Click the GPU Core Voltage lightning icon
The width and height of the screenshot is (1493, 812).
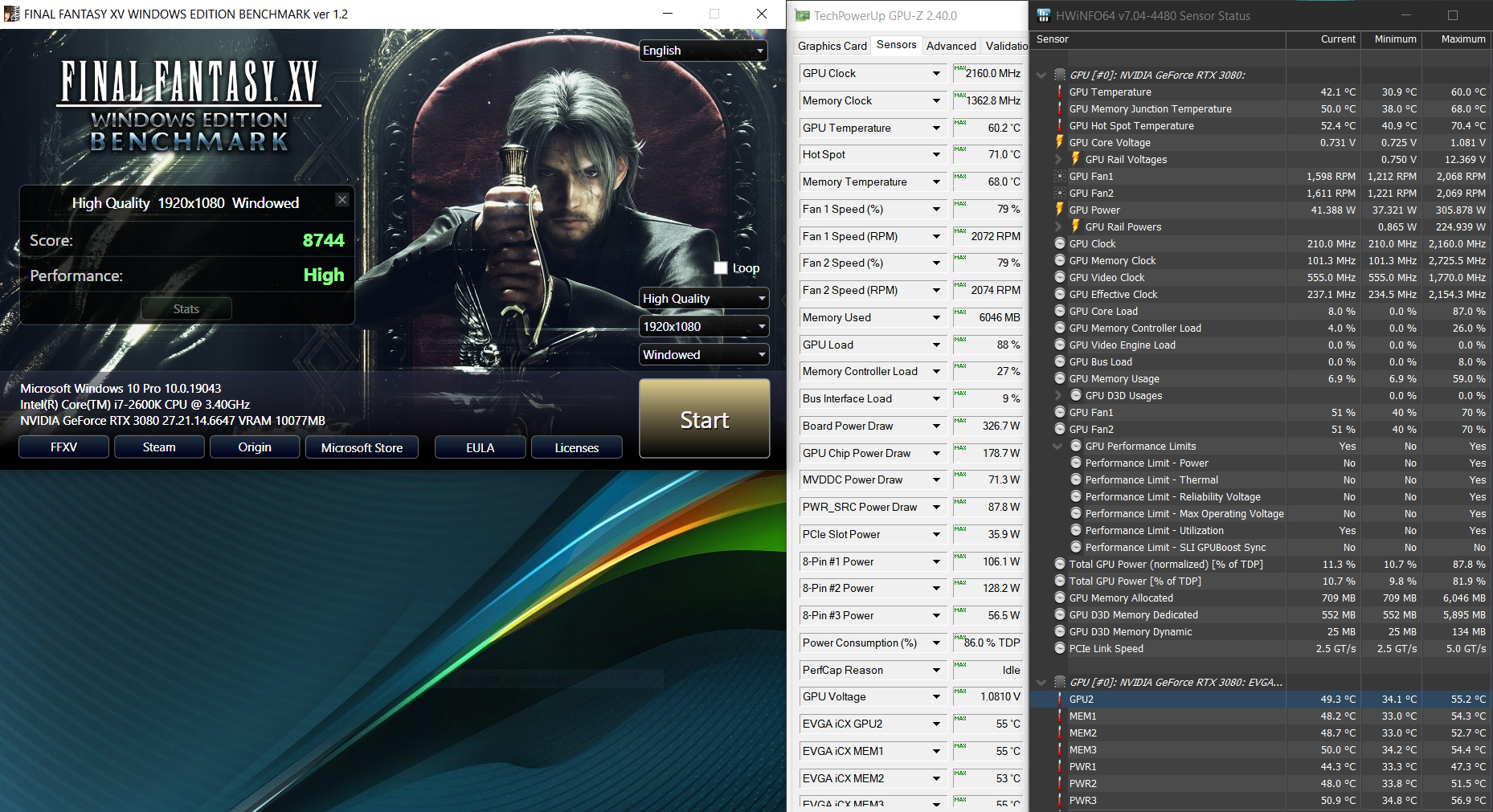[1060, 142]
